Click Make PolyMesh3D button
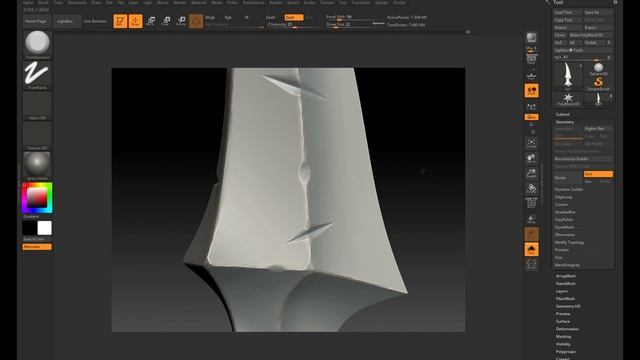The height and width of the screenshot is (360, 640). pyautogui.click(x=590, y=35)
